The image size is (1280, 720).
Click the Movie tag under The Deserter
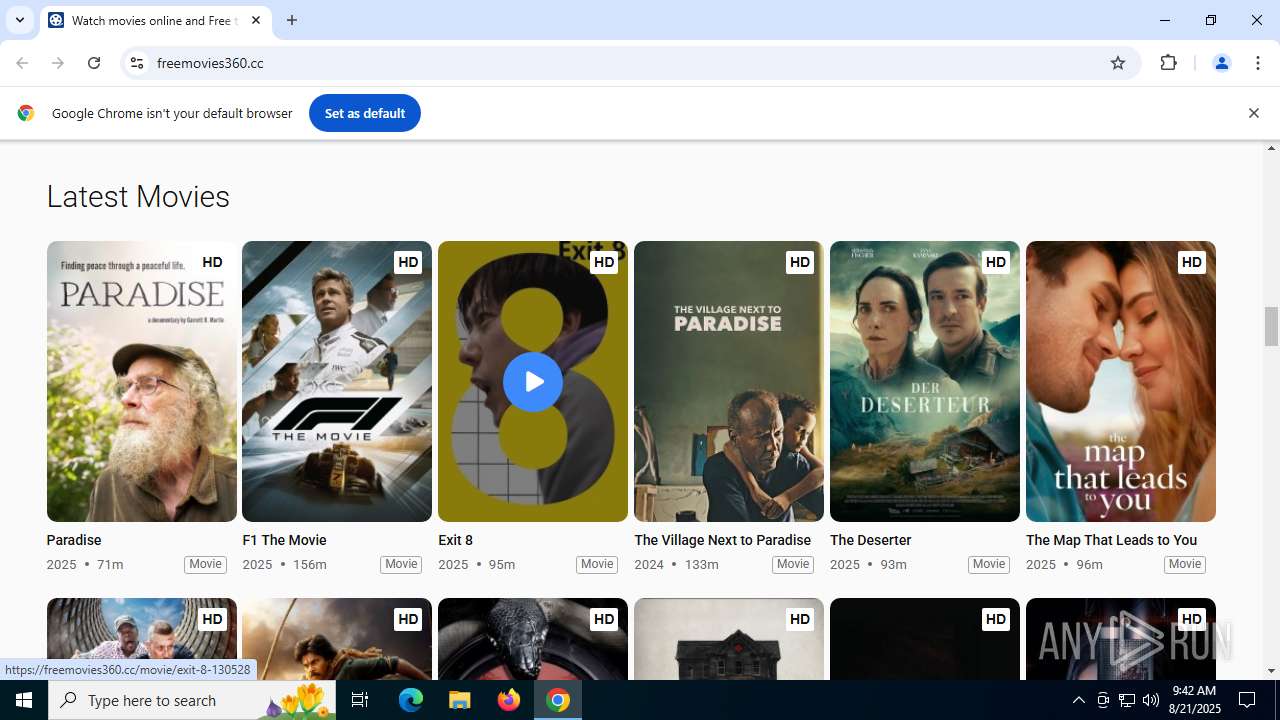989,564
